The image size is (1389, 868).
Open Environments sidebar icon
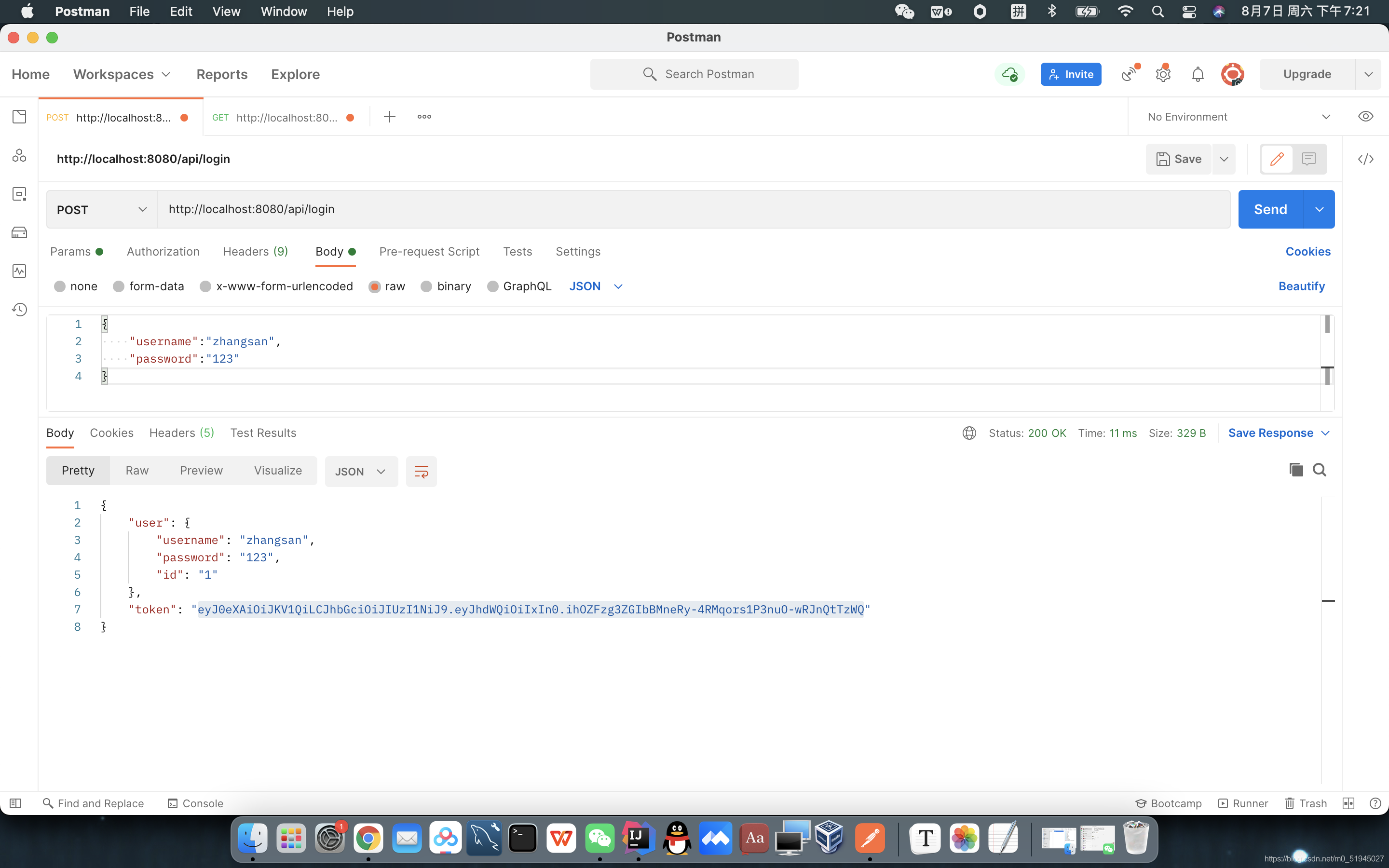tap(19, 193)
